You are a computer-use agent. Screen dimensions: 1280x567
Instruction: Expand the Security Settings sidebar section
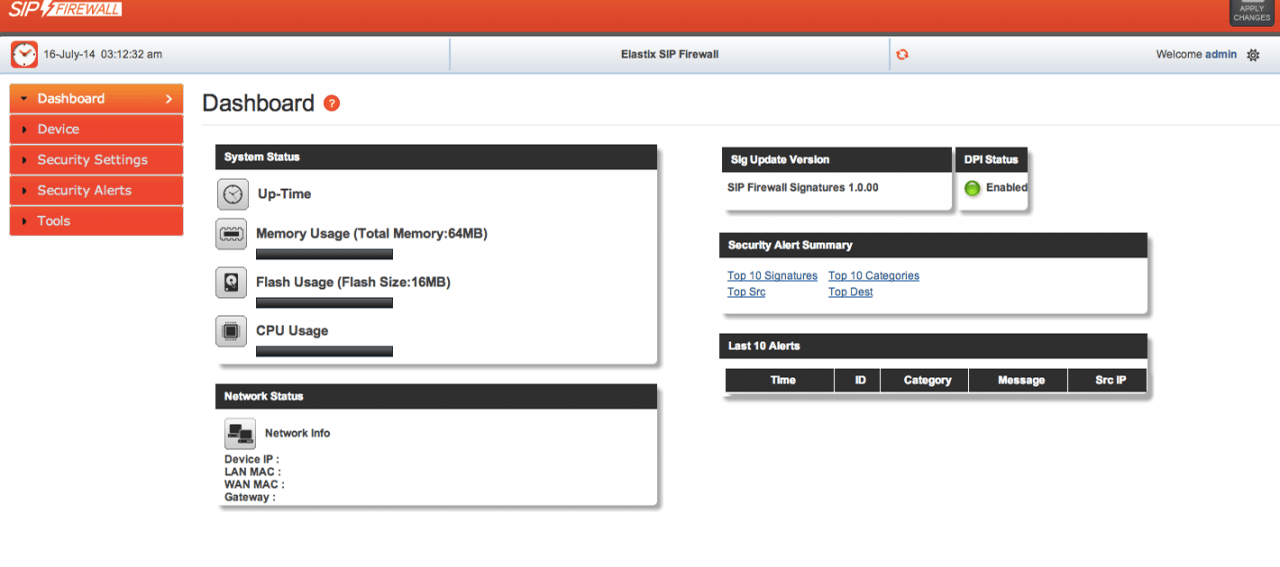(x=96, y=160)
